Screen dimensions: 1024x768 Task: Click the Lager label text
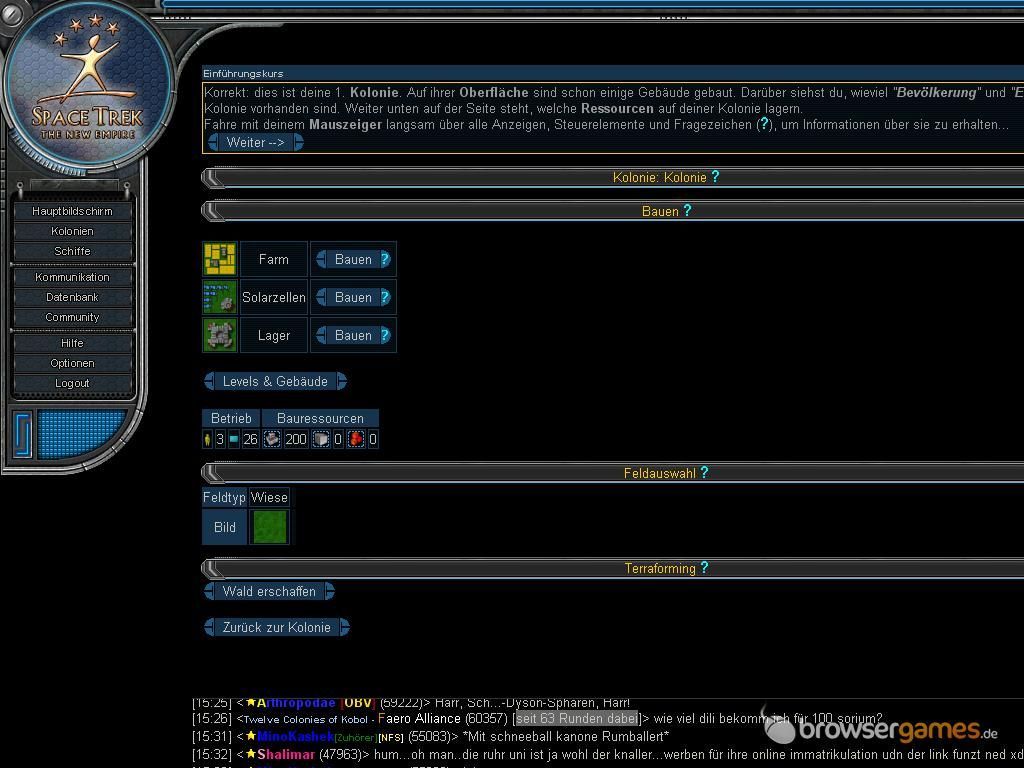pyautogui.click(x=274, y=335)
